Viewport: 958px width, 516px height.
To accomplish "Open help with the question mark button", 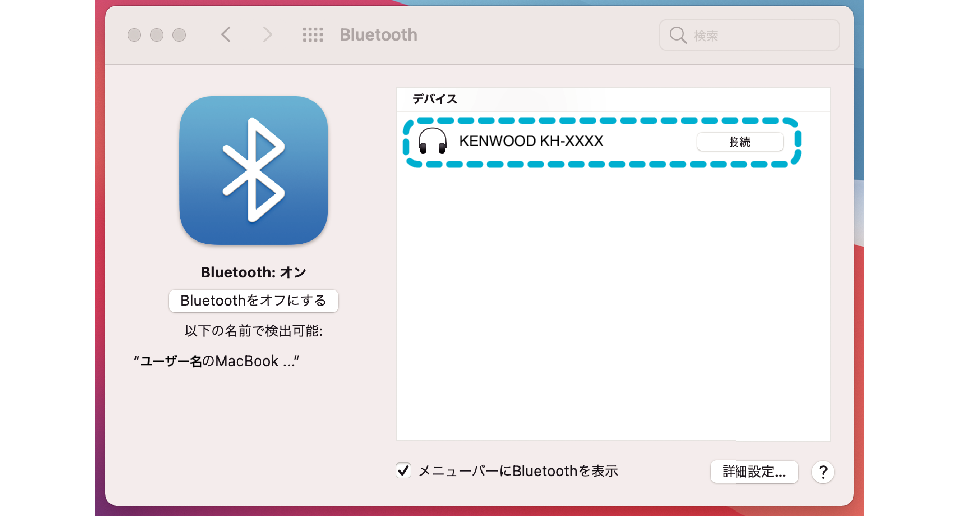I will pyautogui.click(x=823, y=471).
